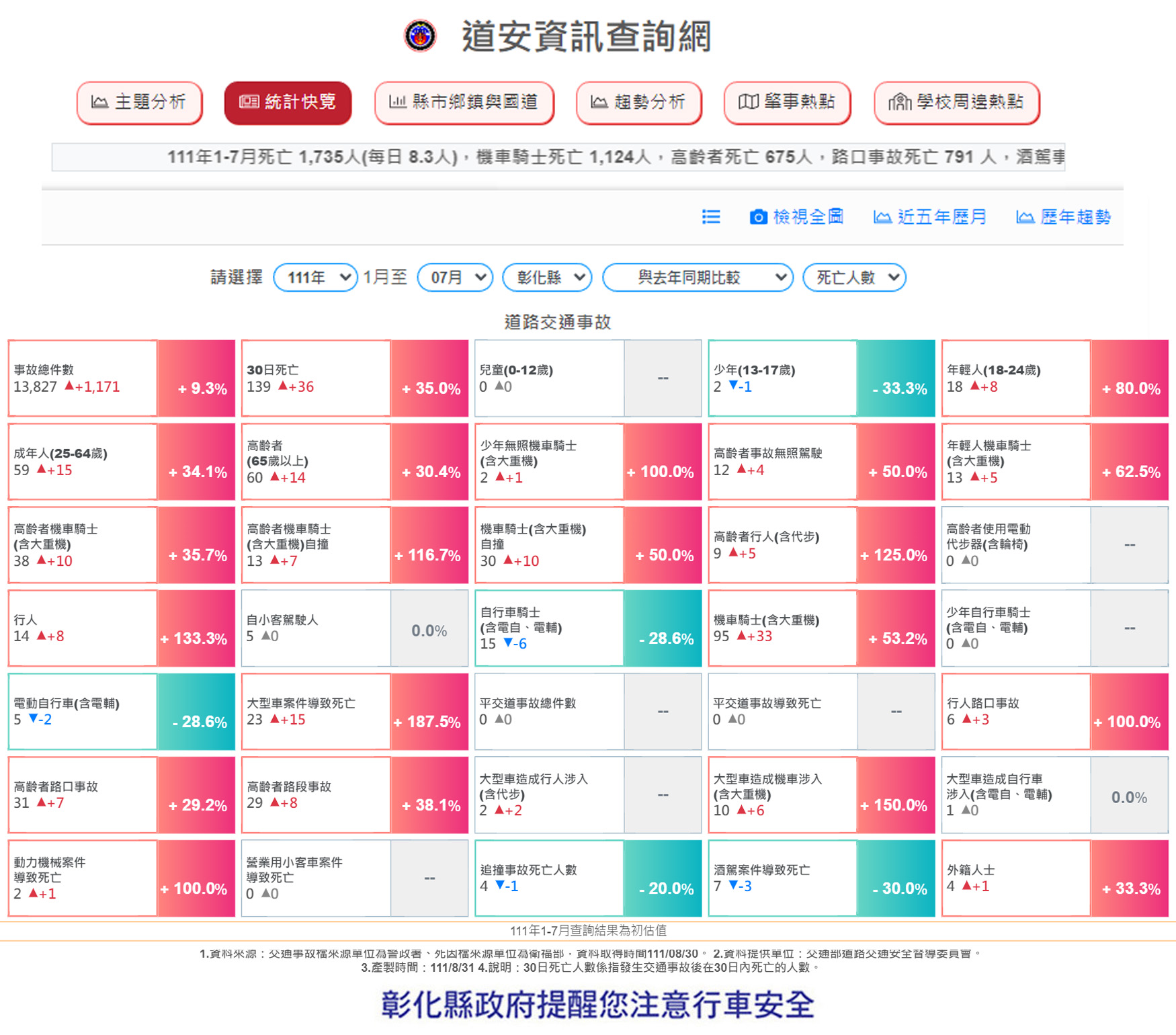Image resolution: width=1176 pixels, height=1035 pixels.
Task: Click the scrolling news ticker text bar
Action: [558, 157]
